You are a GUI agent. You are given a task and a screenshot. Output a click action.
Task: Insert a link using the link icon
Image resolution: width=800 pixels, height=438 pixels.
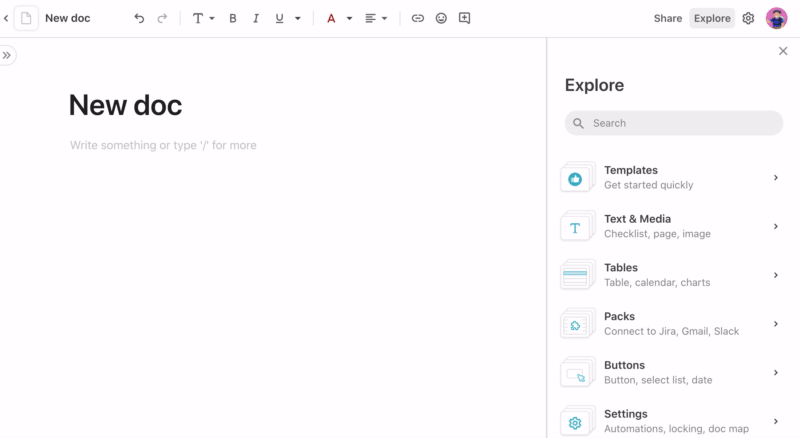(x=417, y=18)
